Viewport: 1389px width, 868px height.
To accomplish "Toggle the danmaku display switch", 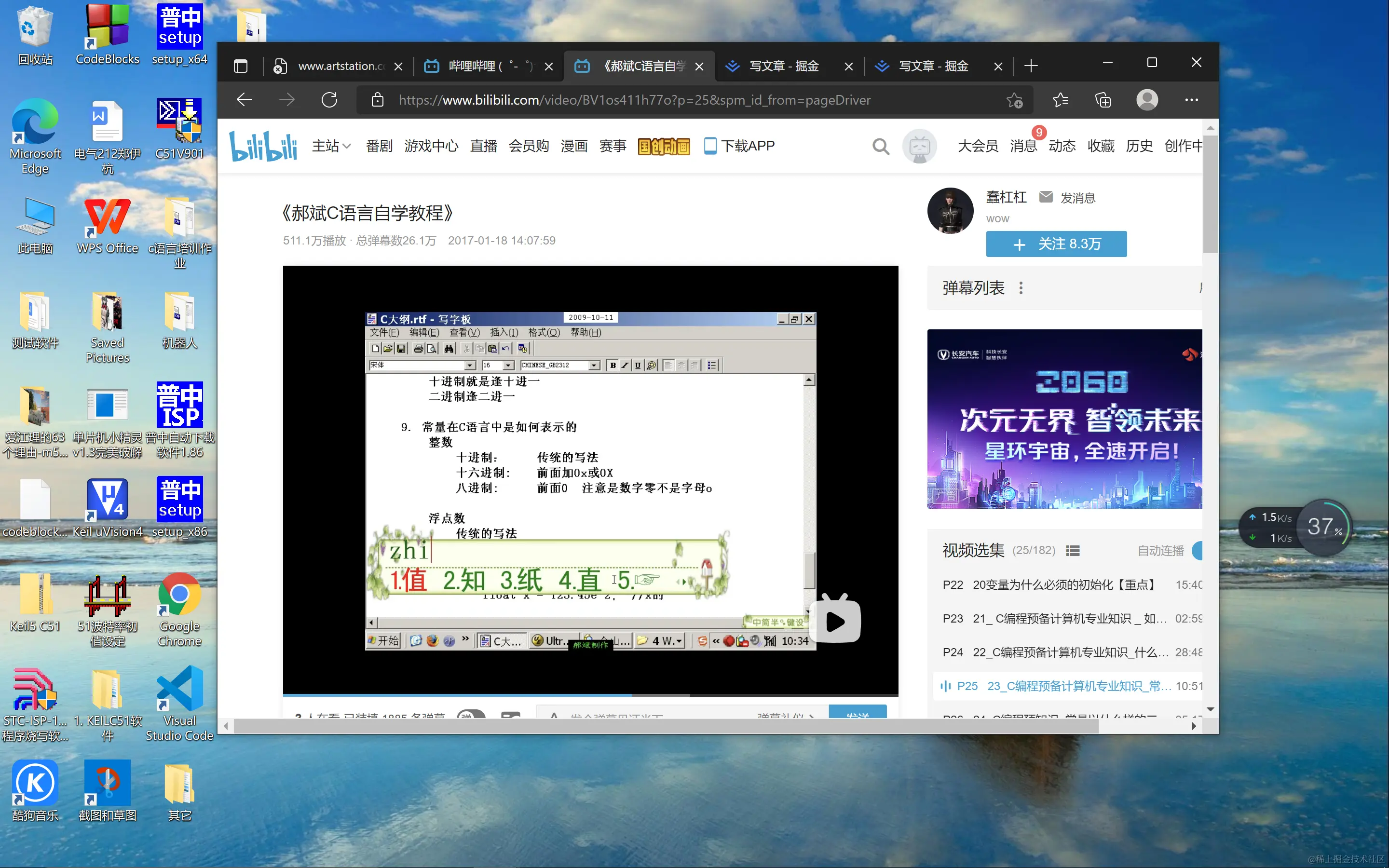I will pos(471,715).
